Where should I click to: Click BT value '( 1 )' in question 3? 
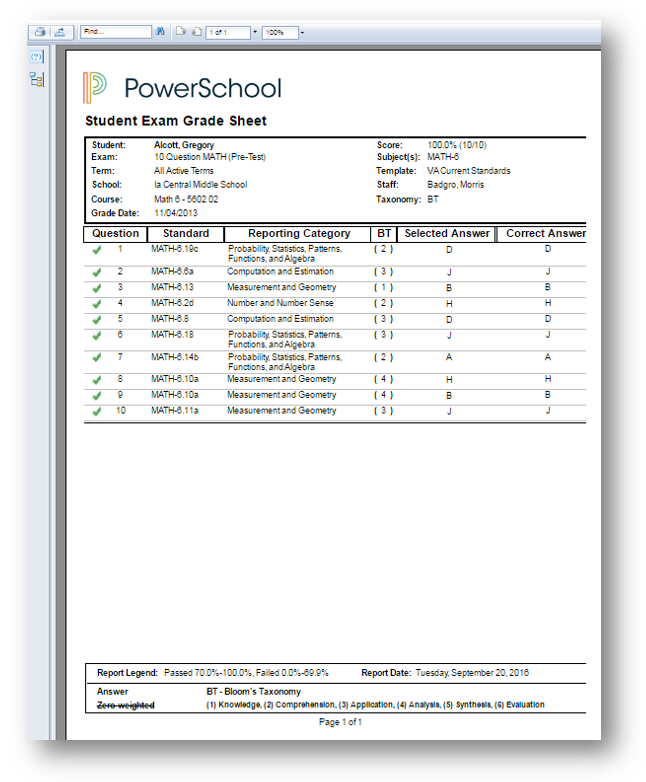(384, 288)
